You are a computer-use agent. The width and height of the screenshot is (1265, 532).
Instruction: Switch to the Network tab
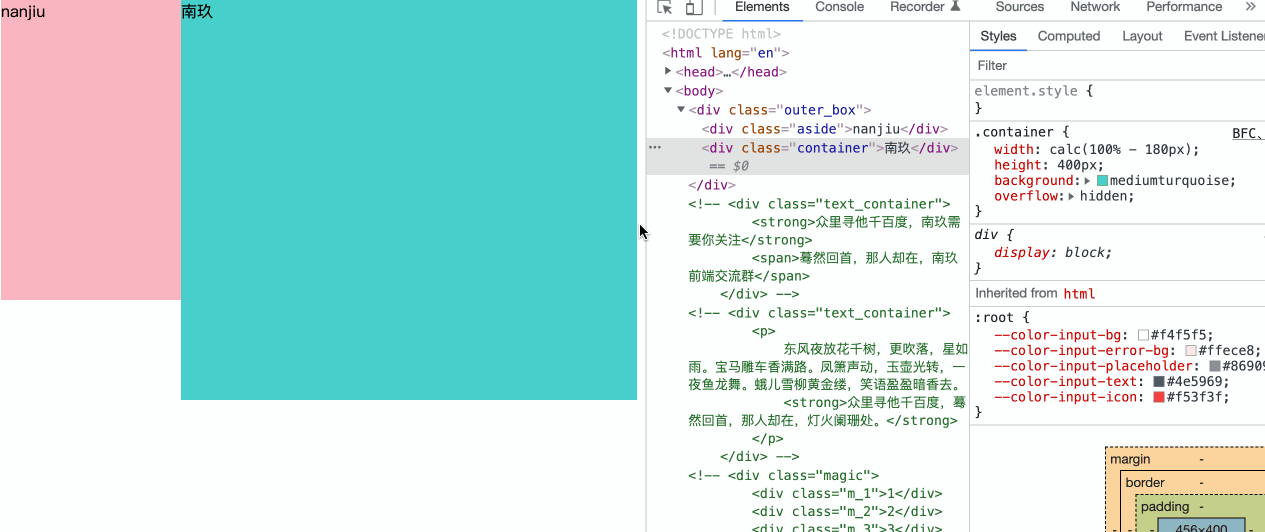[1095, 7]
